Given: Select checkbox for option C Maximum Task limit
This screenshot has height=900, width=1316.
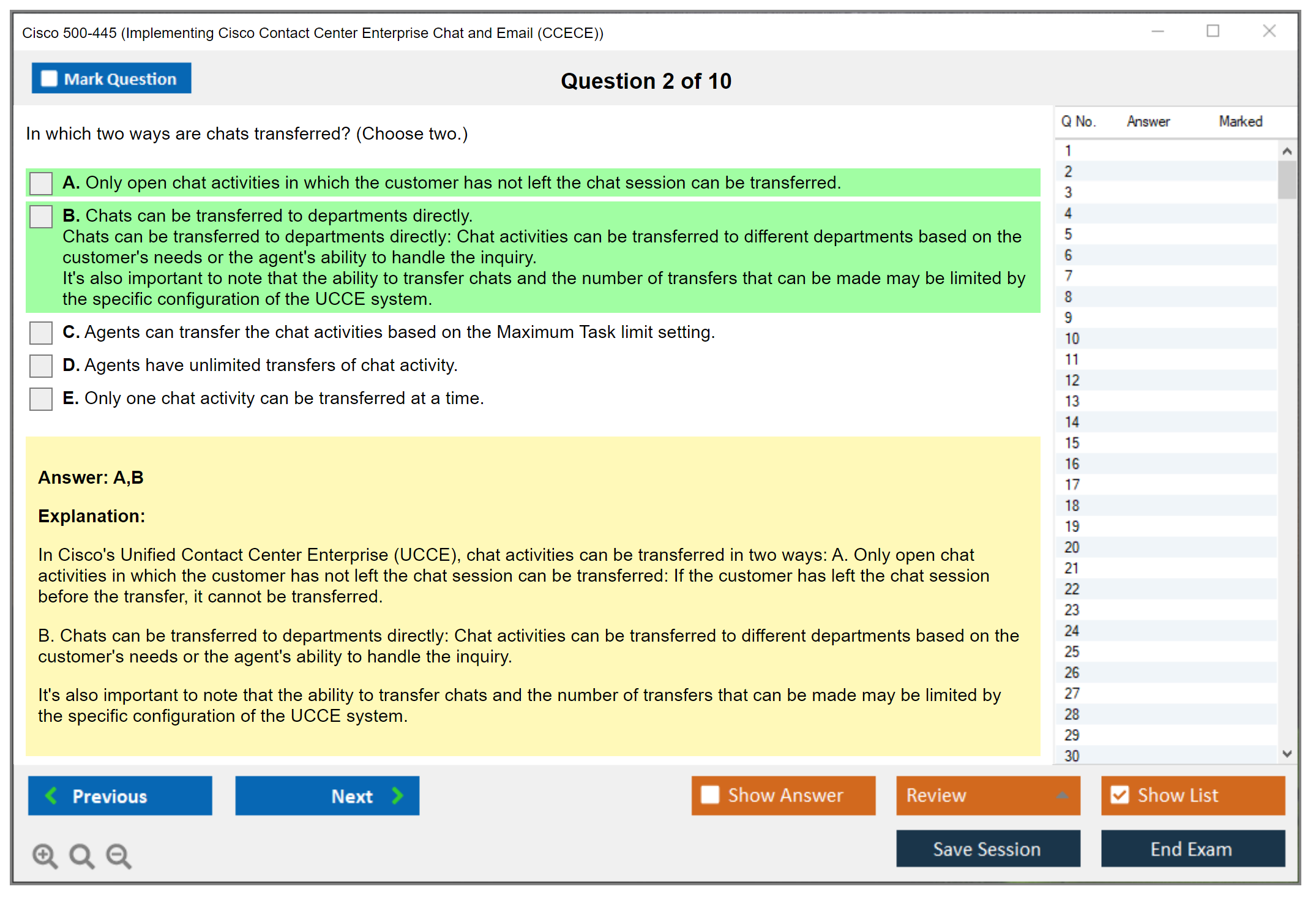Looking at the screenshot, I should click(x=41, y=332).
